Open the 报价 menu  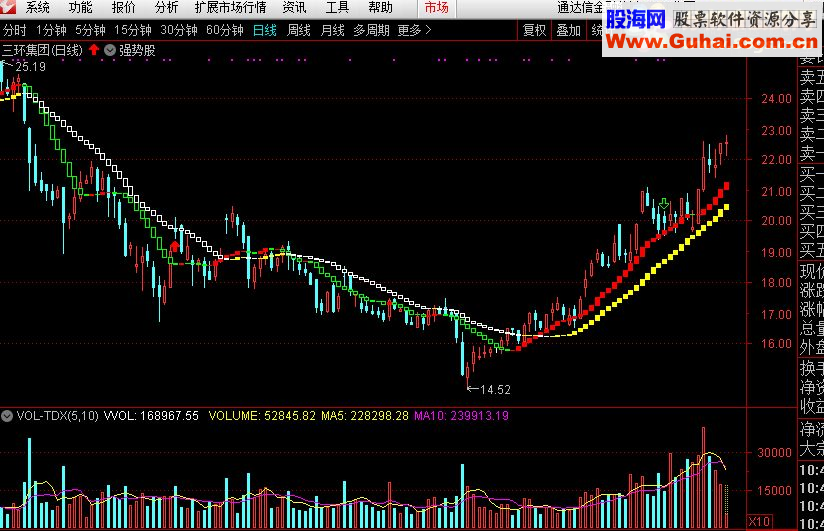123,7
